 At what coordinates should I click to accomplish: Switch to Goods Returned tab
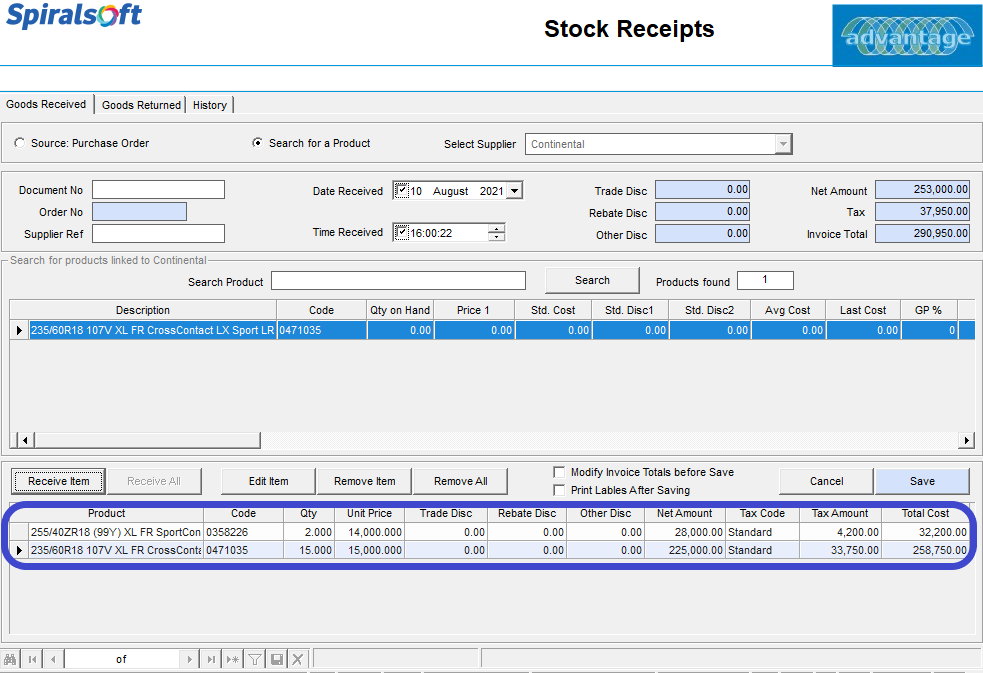tap(141, 105)
